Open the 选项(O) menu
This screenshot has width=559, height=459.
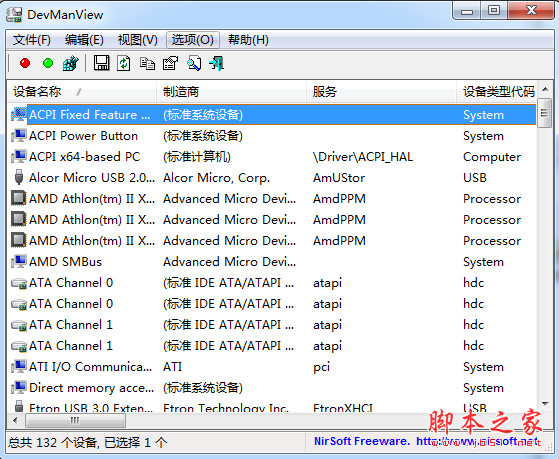[193, 40]
